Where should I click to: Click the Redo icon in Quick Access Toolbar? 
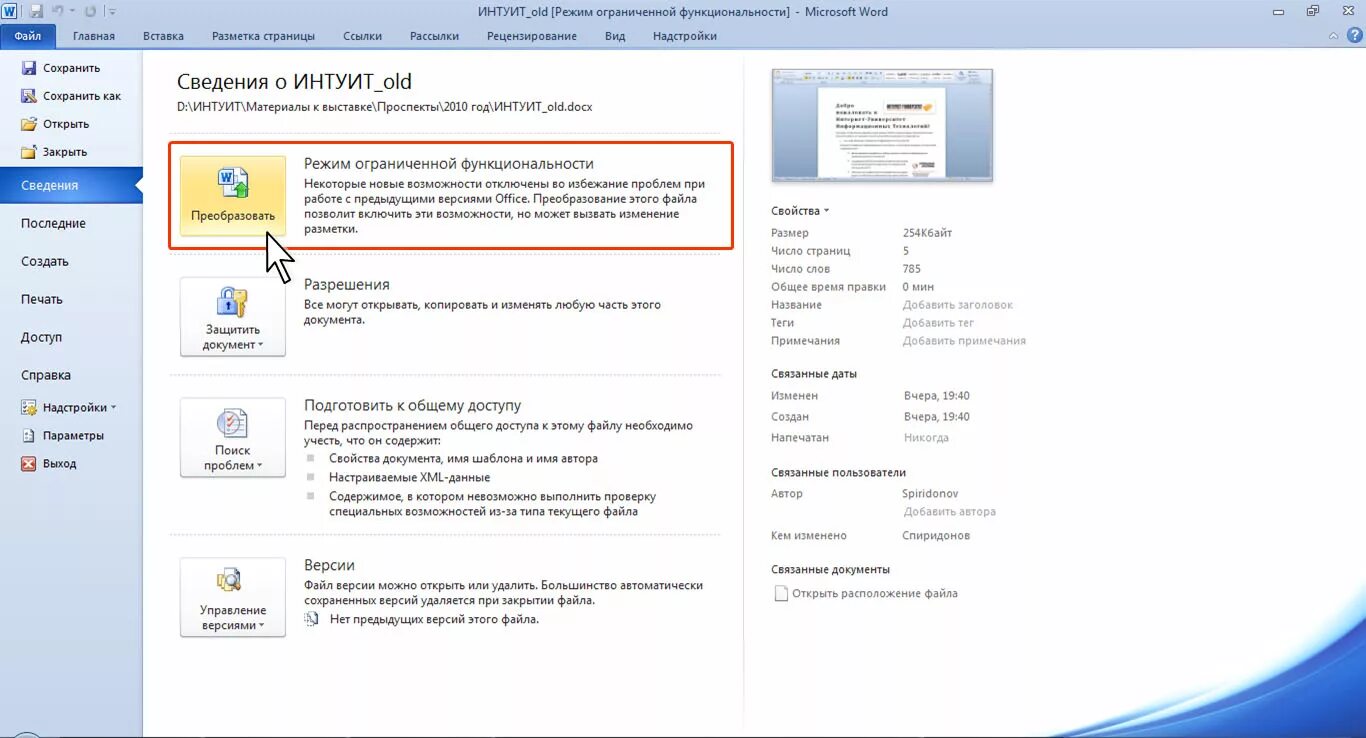[90, 12]
